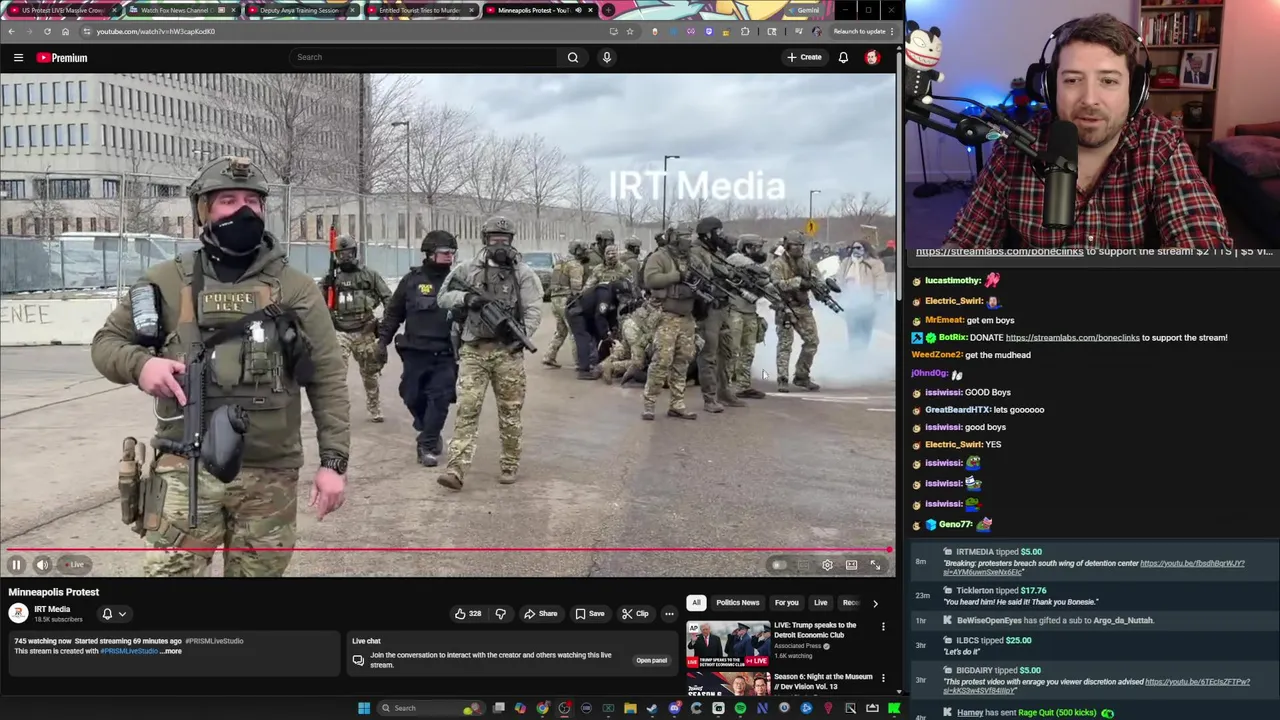Open Trump Detroit Economic Club live thumbnail
This screenshot has height=720, width=1280.
(728, 644)
